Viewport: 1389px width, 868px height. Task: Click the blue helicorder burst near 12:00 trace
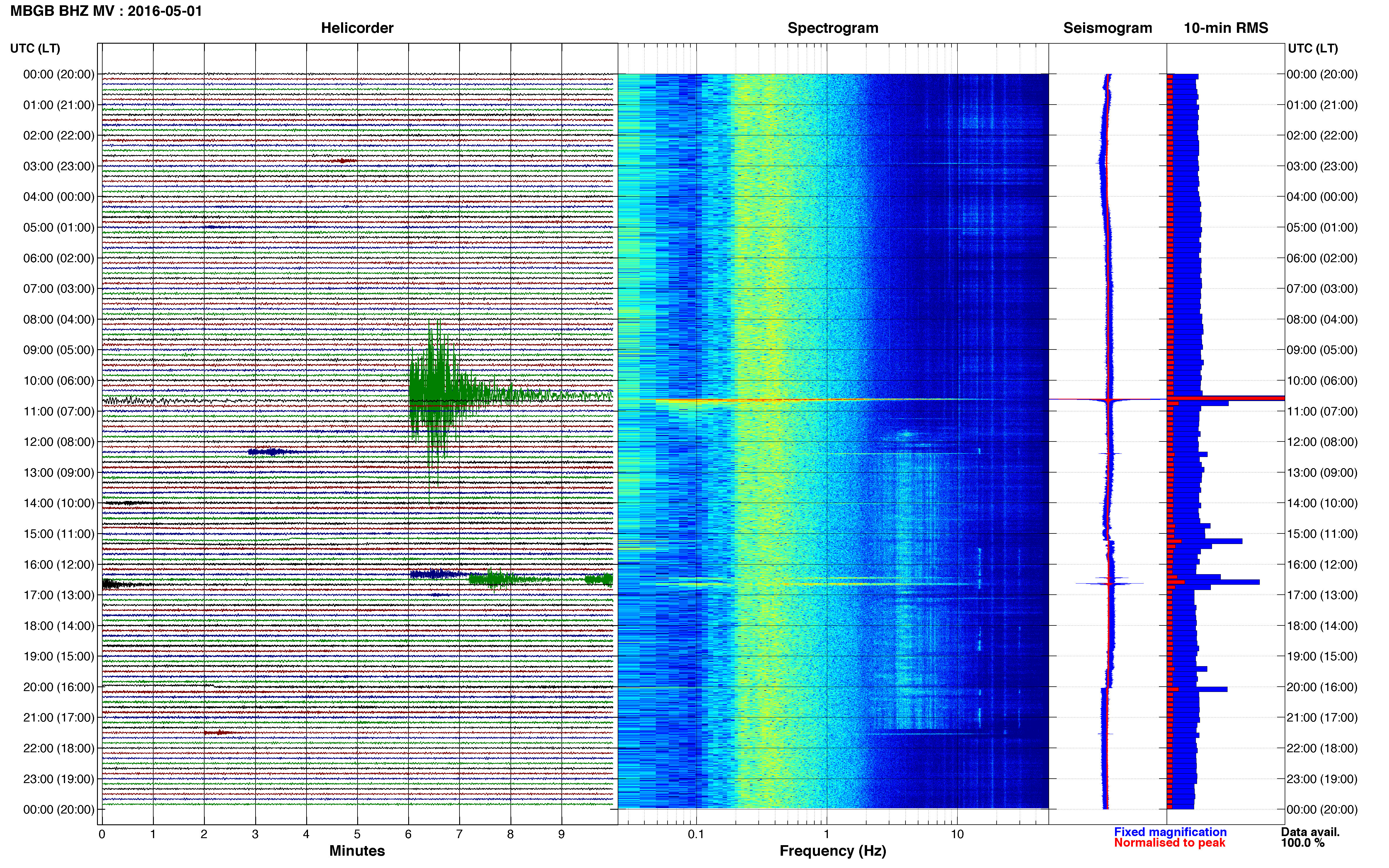(x=273, y=452)
